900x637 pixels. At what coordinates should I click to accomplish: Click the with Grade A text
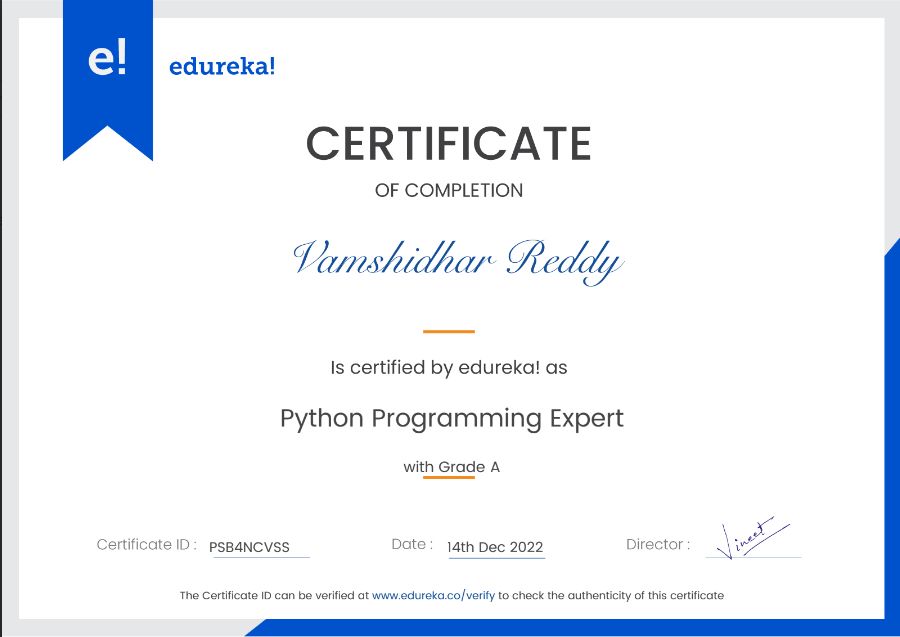451,467
